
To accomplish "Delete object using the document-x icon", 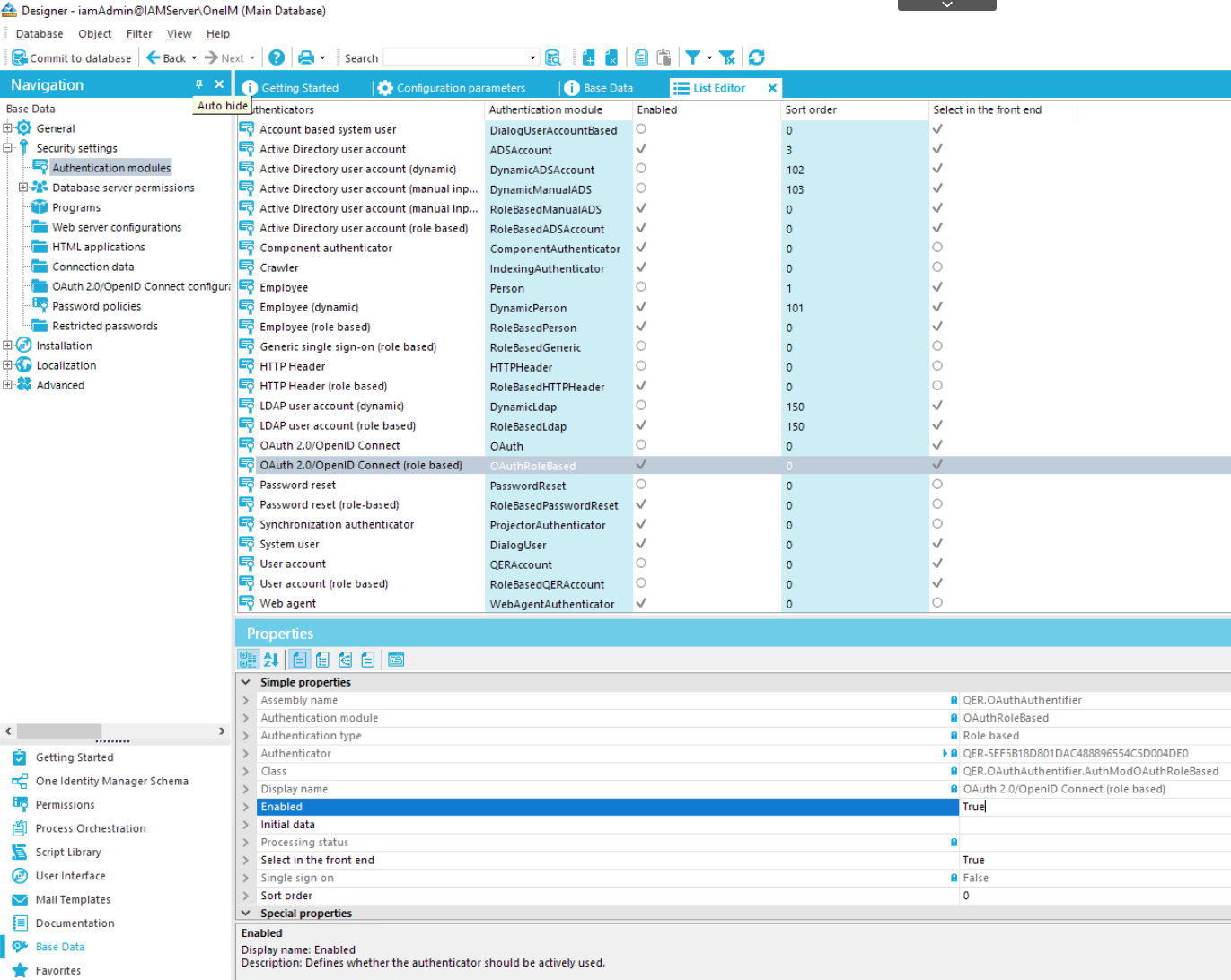I will pos(611,57).
